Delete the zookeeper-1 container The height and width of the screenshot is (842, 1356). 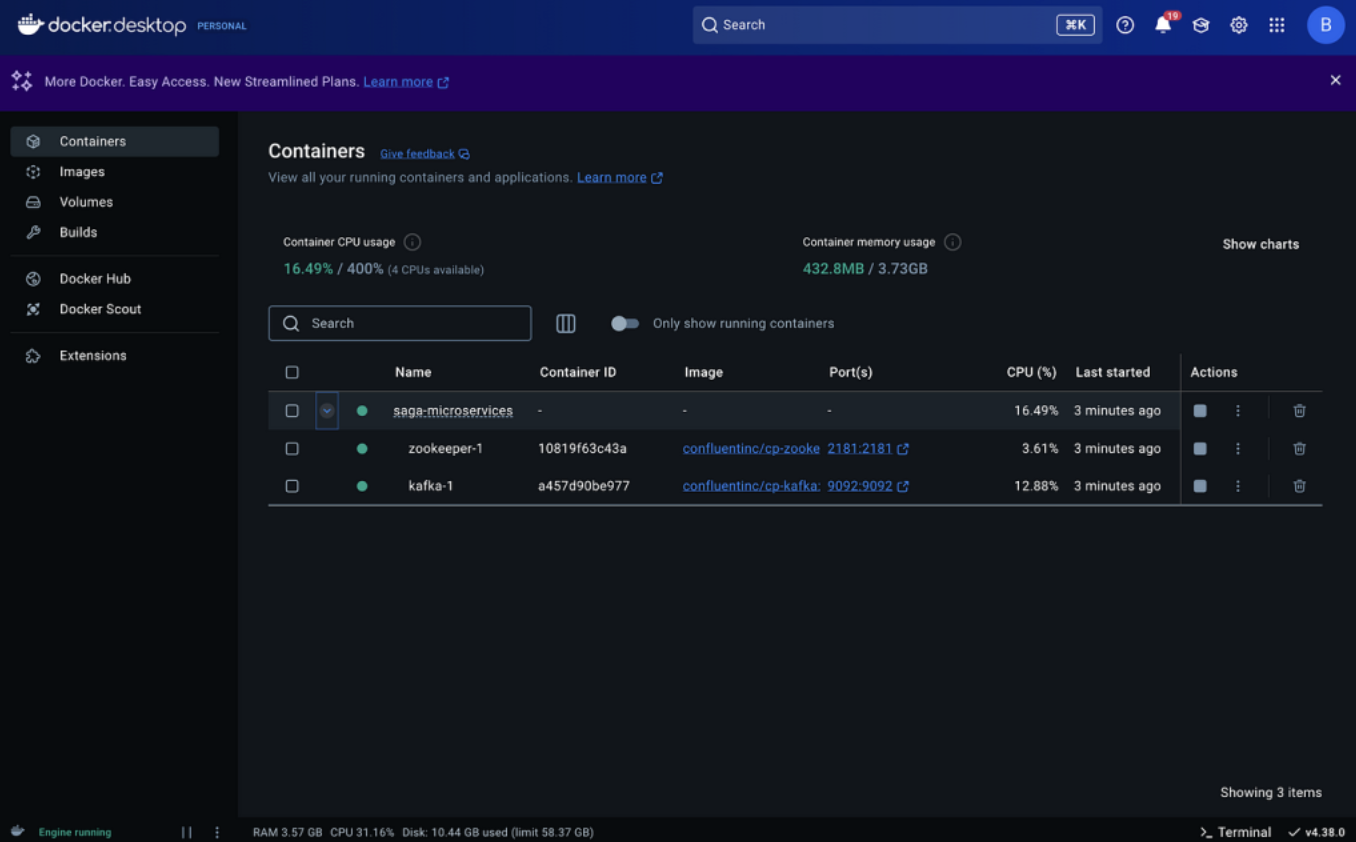(x=1299, y=449)
